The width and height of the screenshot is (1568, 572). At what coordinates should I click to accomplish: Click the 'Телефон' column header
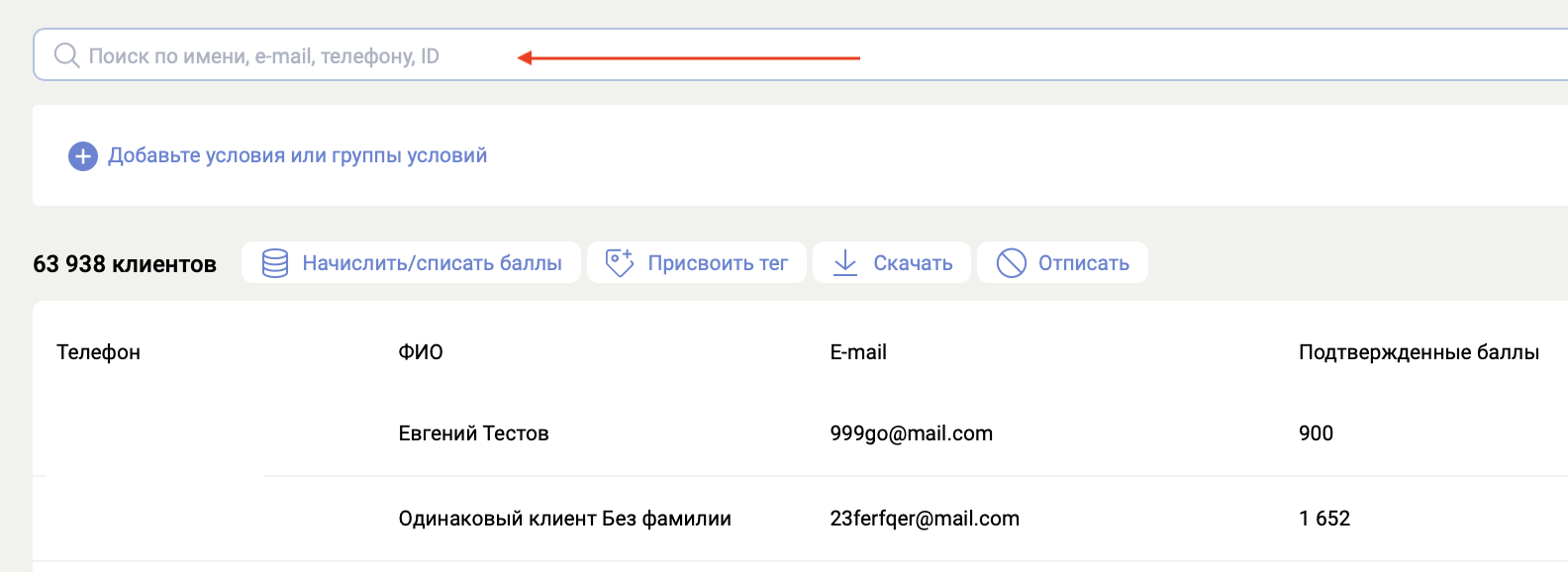(x=98, y=352)
